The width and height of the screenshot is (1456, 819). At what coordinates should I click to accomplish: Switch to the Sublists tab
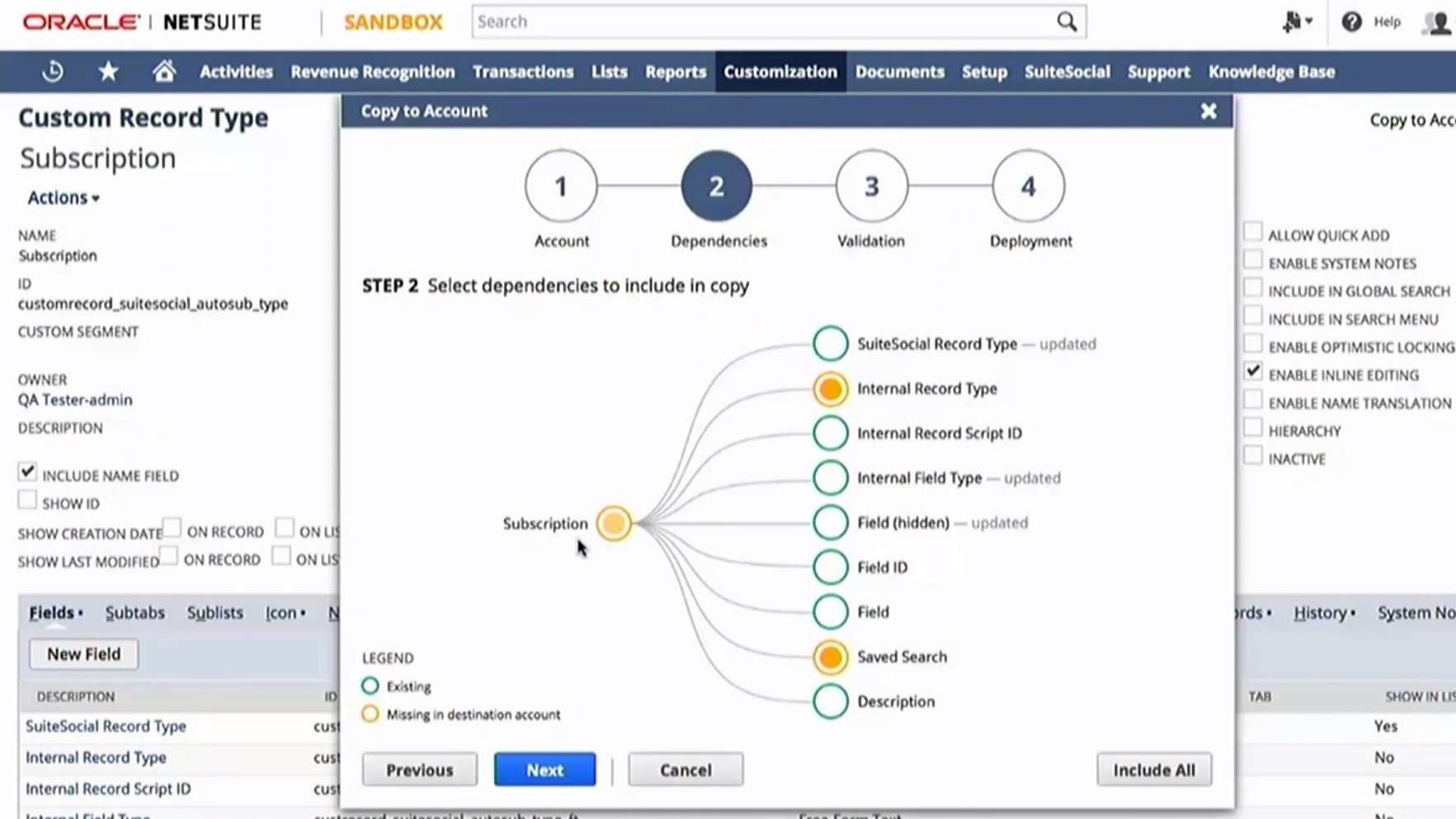click(214, 613)
